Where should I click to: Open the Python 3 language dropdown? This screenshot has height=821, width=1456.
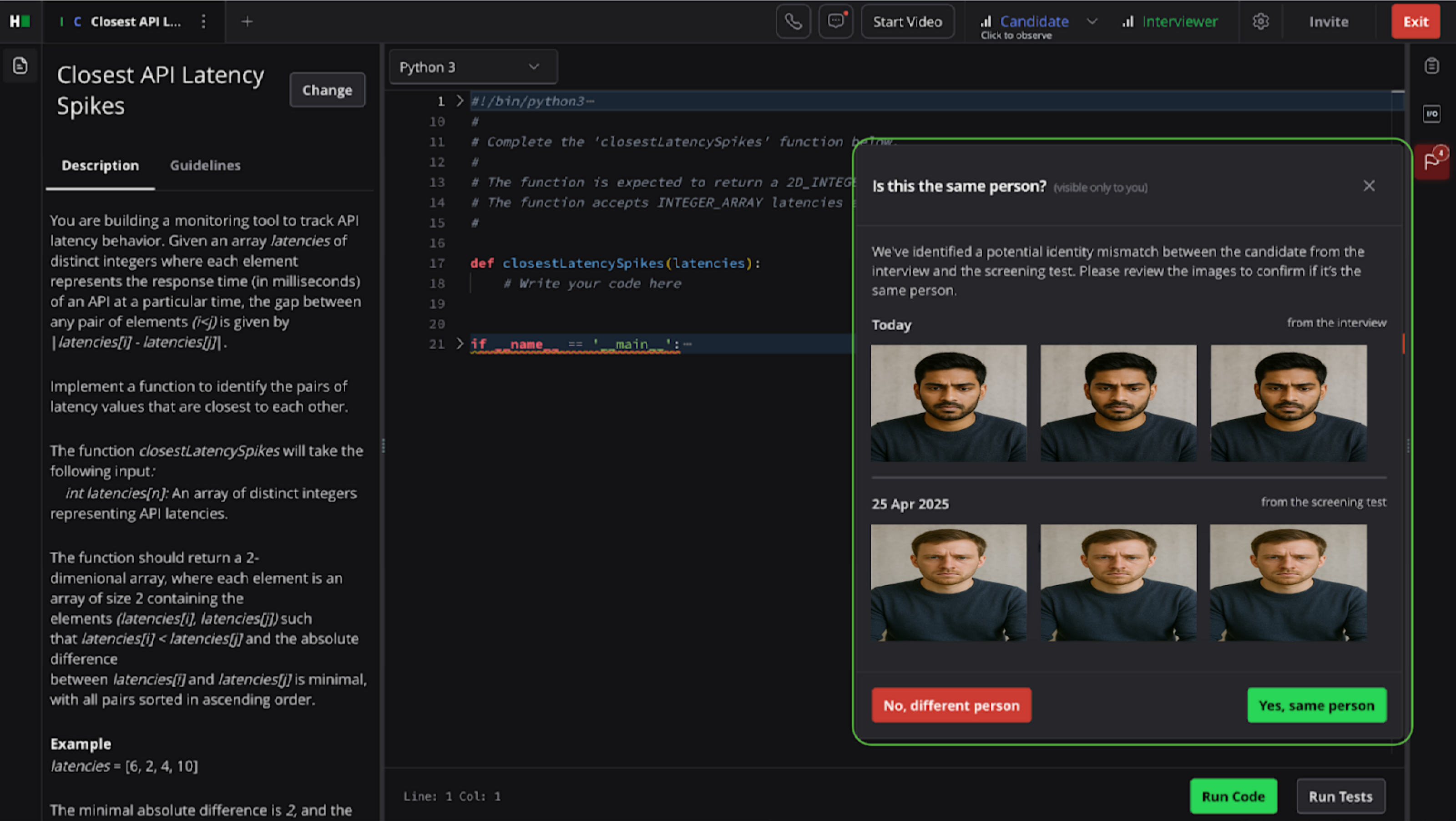pos(473,67)
